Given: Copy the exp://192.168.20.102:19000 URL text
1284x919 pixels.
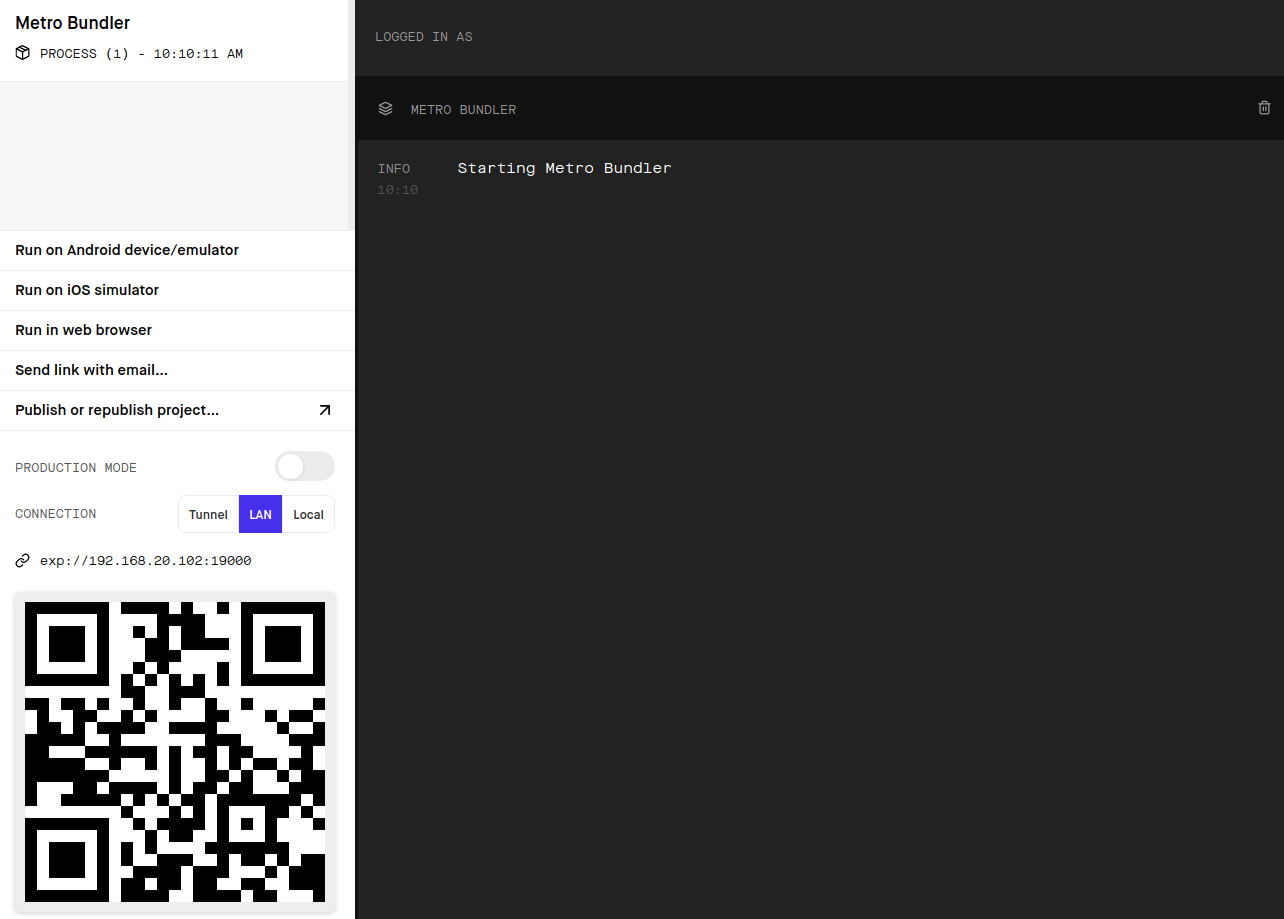Looking at the screenshot, I should [x=145, y=561].
